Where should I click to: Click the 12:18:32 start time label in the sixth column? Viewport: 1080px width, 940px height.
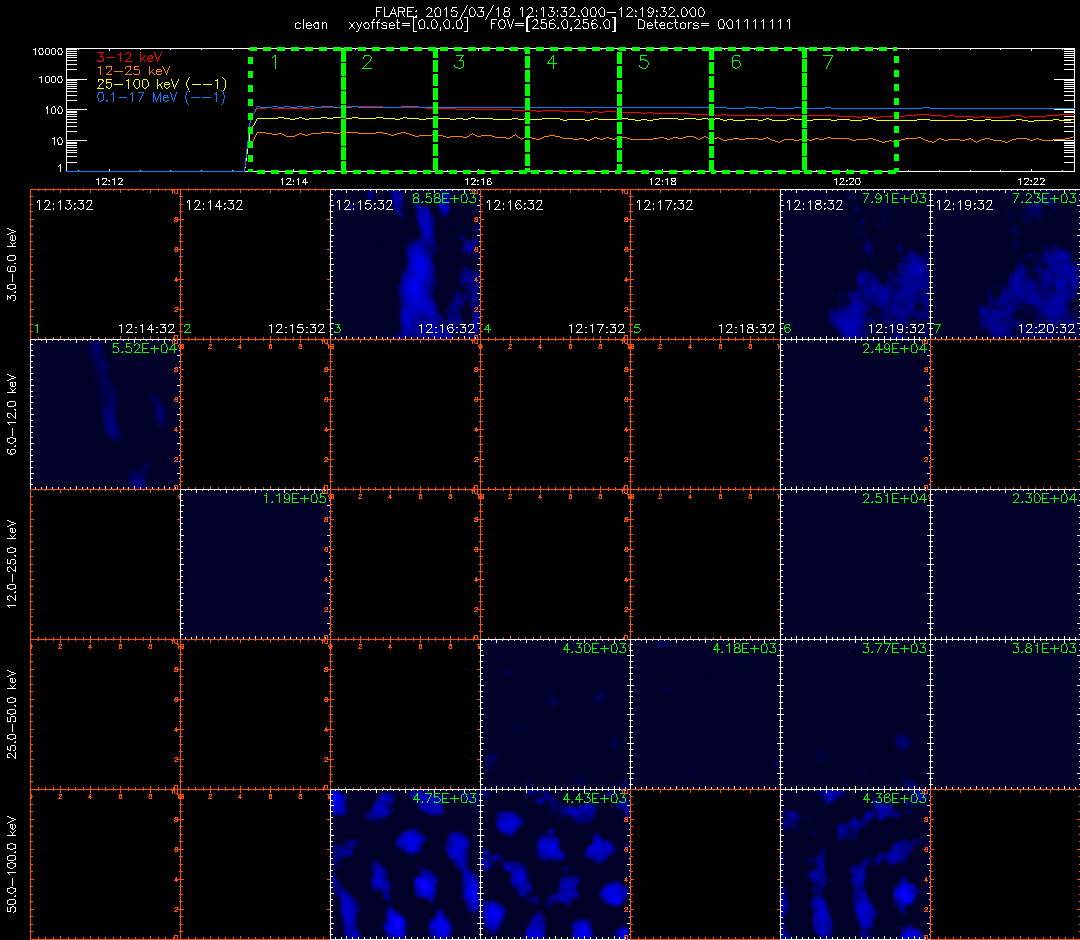pos(814,205)
